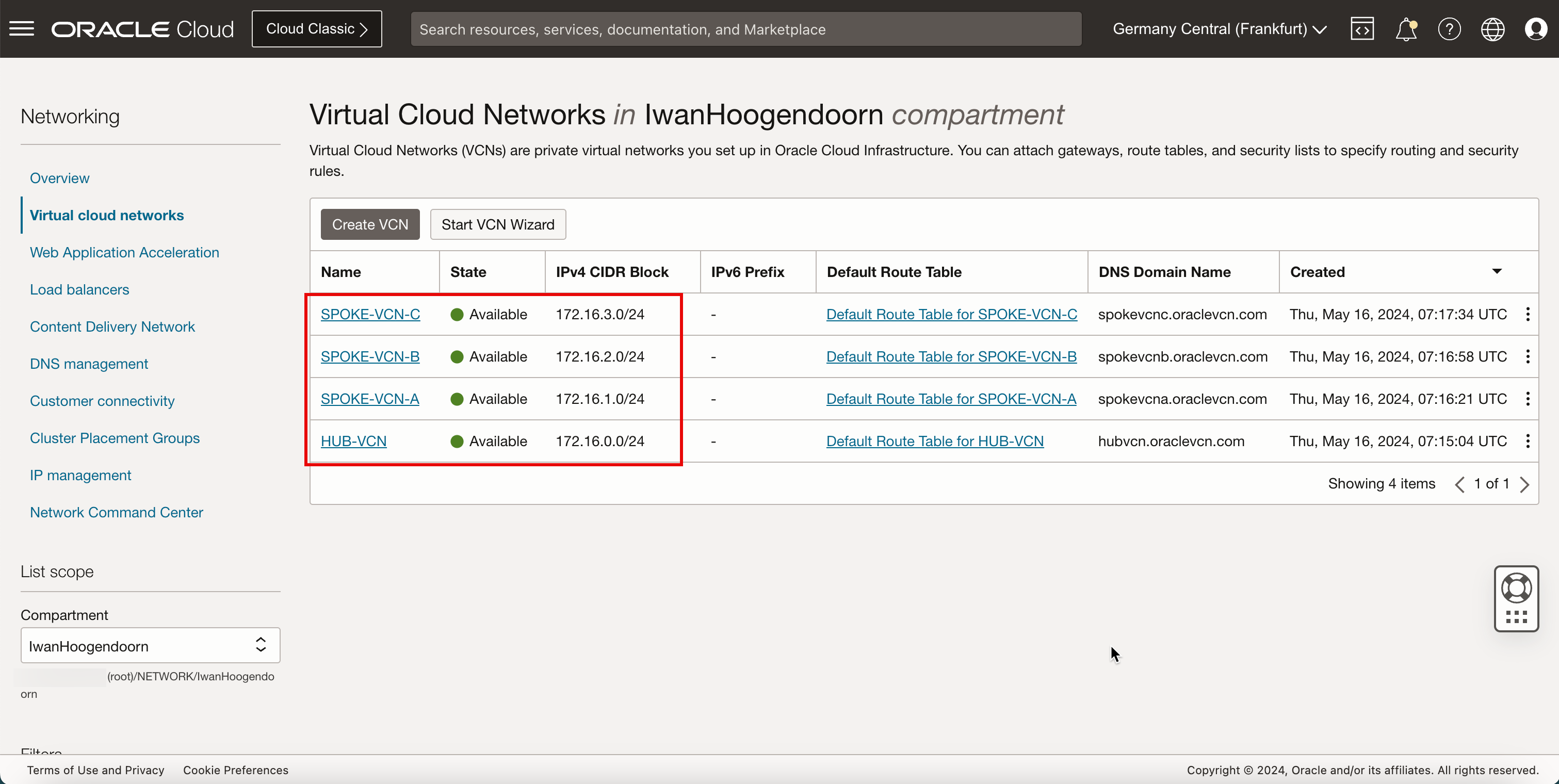Screen dimensions: 1559x784
Task: Open the HUB-VCN network link
Action: point(353,441)
